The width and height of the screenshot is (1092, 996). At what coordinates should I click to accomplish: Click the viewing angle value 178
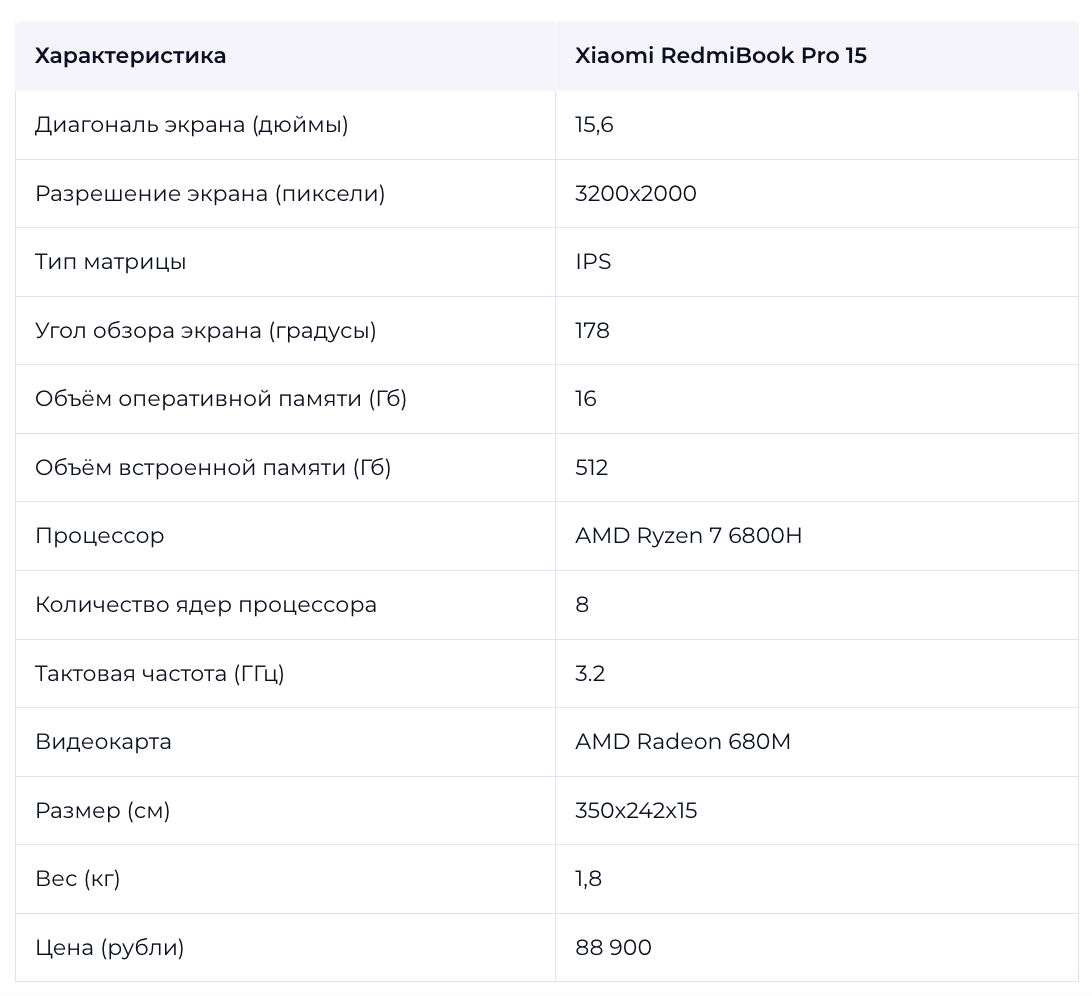(592, 331)
